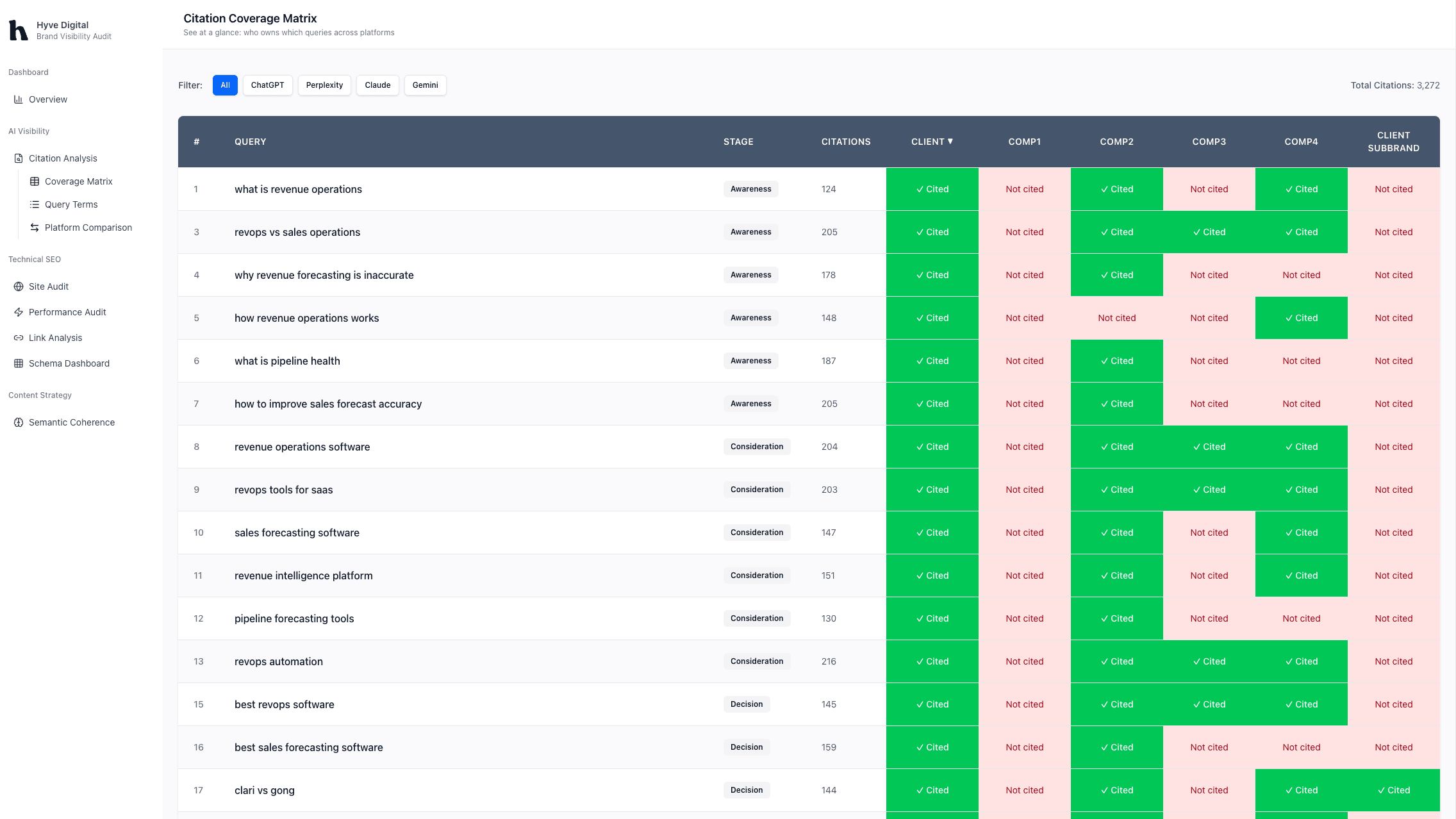Click the Coverage Matrix grid icon
1456x819 pixels.
[x=35, y=181]
